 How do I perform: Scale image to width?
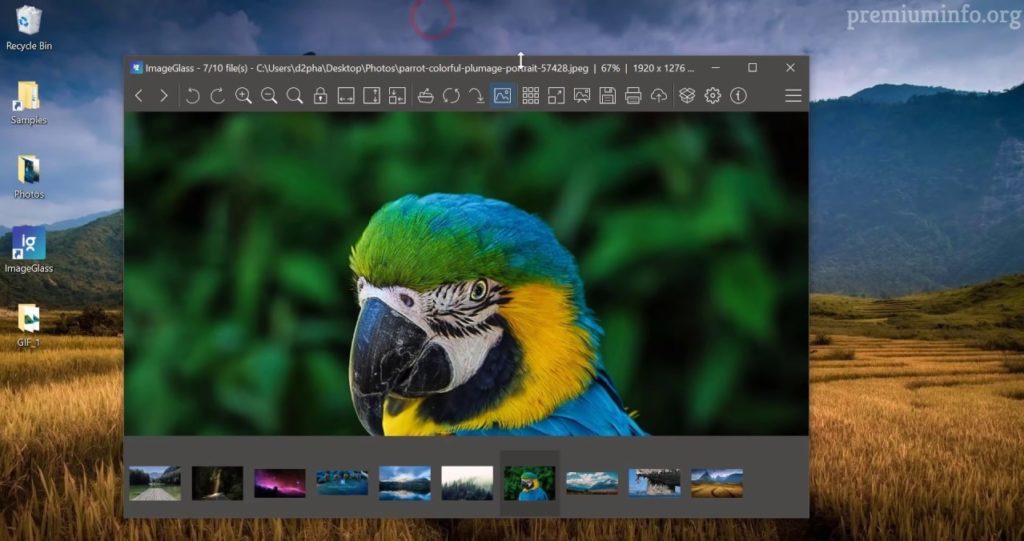[x=345, y=96]
